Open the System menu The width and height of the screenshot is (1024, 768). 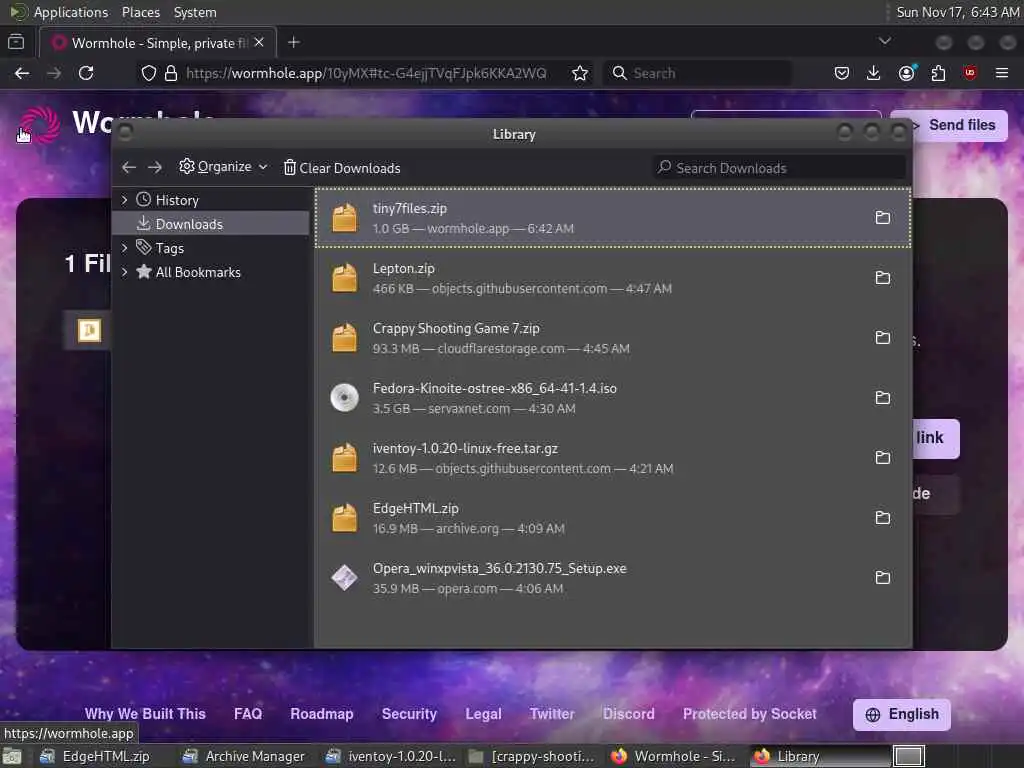tap(195, 12)
